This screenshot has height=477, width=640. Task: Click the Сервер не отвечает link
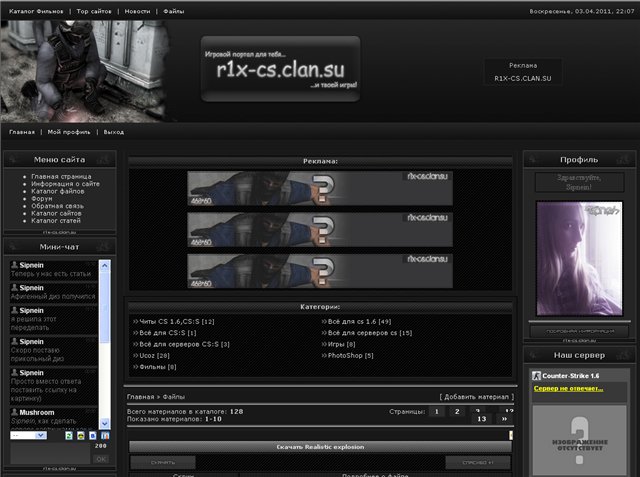point(568,388)
